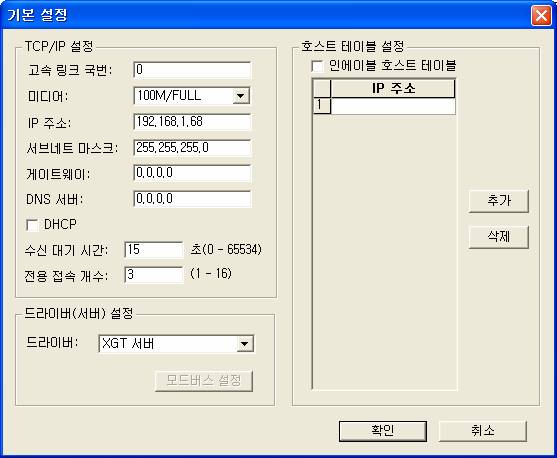Expand the 드라이버 XGT 서버 dropdown
This screenshot has width=557, height=458.
coord(245,344)
